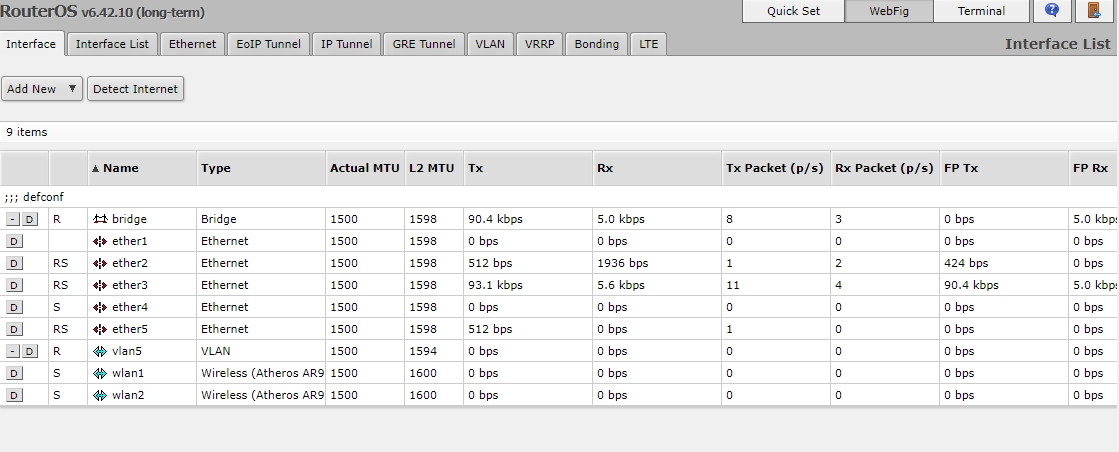Image resolution: width=1119 pixels, height=452 pixels.
Task: Disable ether1 using its D button
Action: pos(14,241)
